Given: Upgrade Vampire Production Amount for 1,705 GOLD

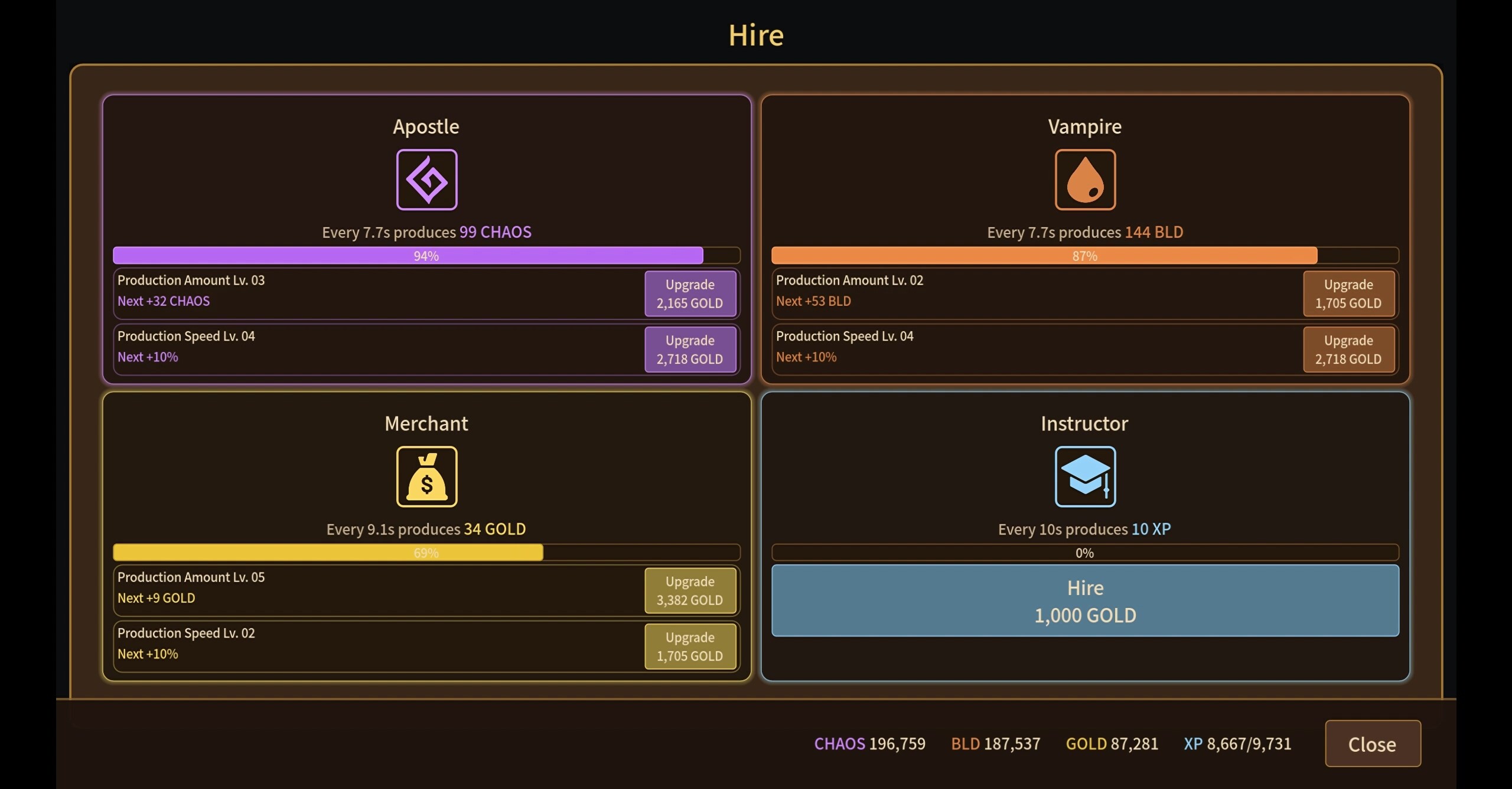Looking at the screenshot, I should (x=1348, y=294).
